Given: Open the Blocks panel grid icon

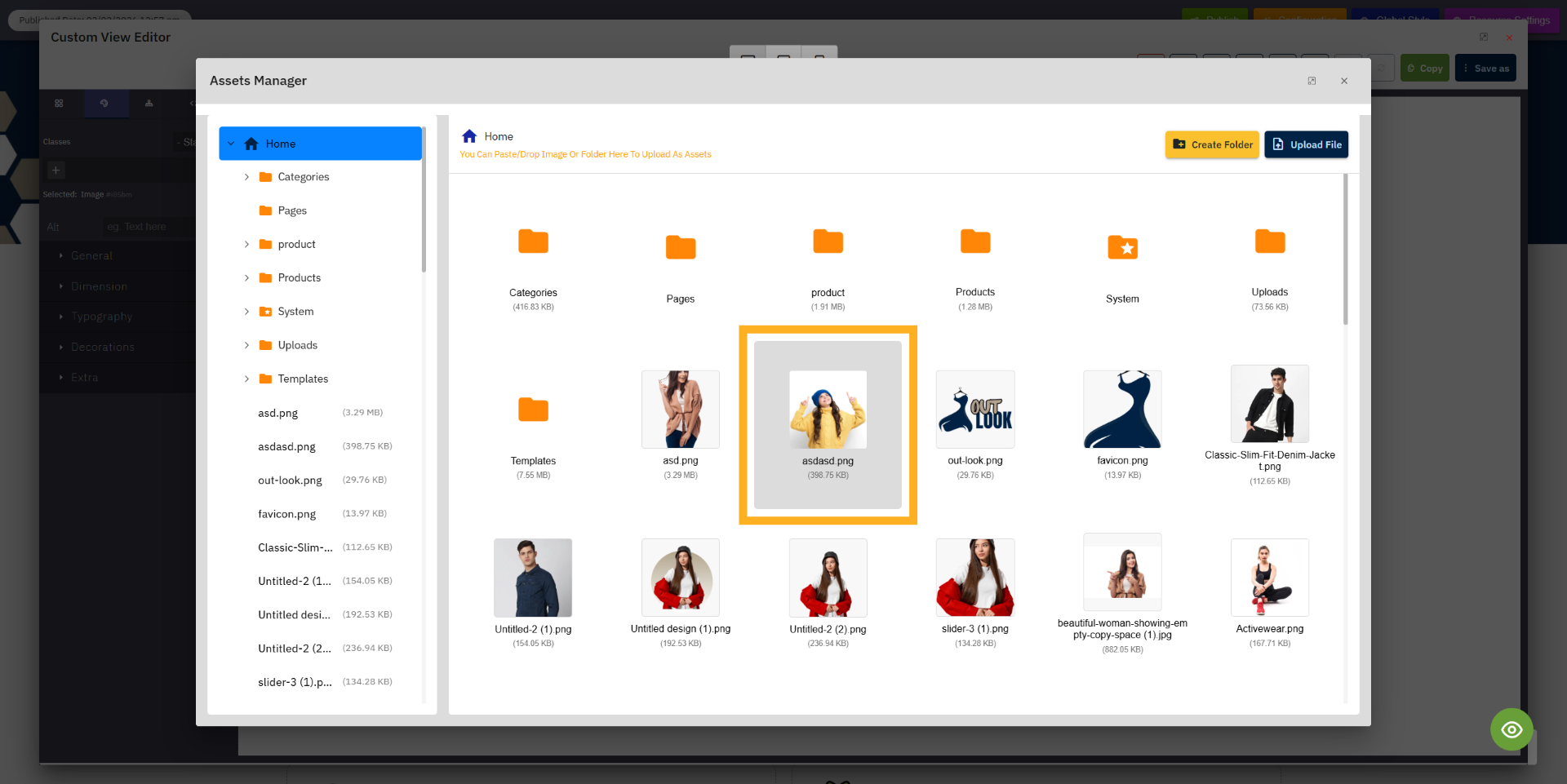Looking at the screenshot, I should click(x=59, y=104).
